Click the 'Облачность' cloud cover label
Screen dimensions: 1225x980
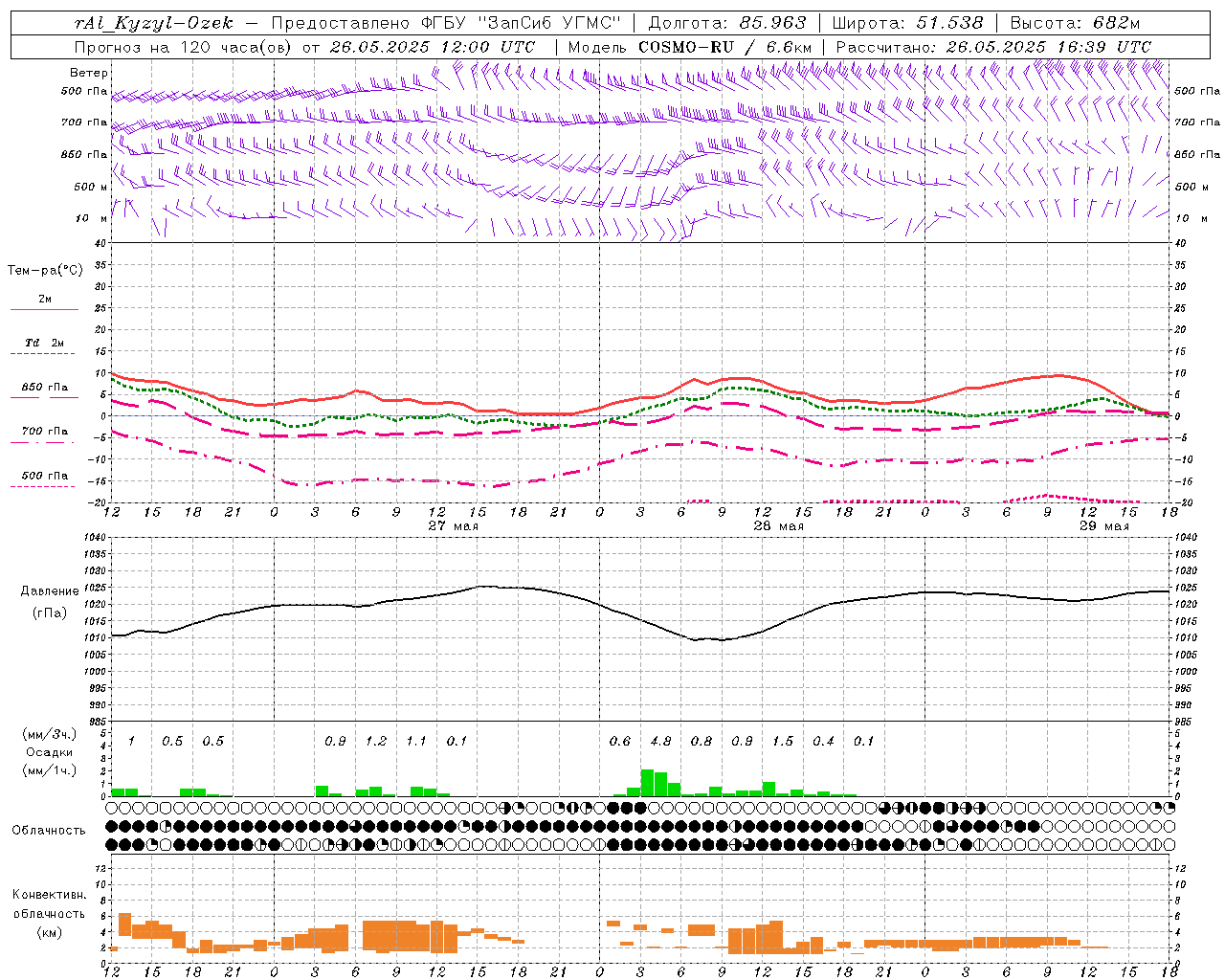click(x=49, y=831)
